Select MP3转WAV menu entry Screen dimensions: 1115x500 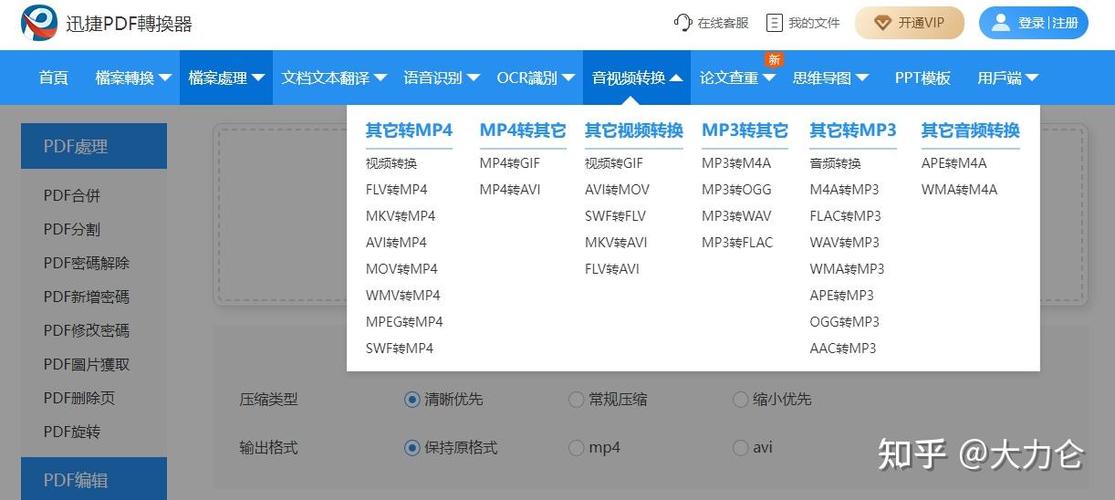[737, 216]
